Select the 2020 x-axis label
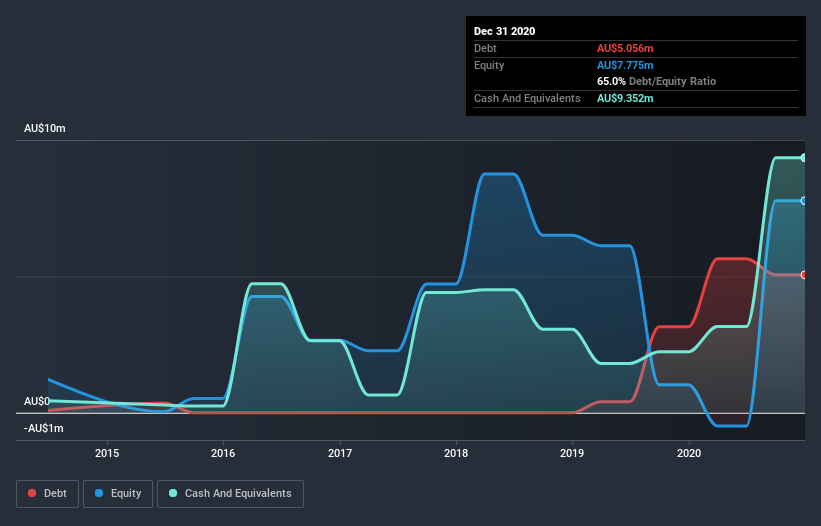Screen dimensions: 821x526 [x=689, y=453]
